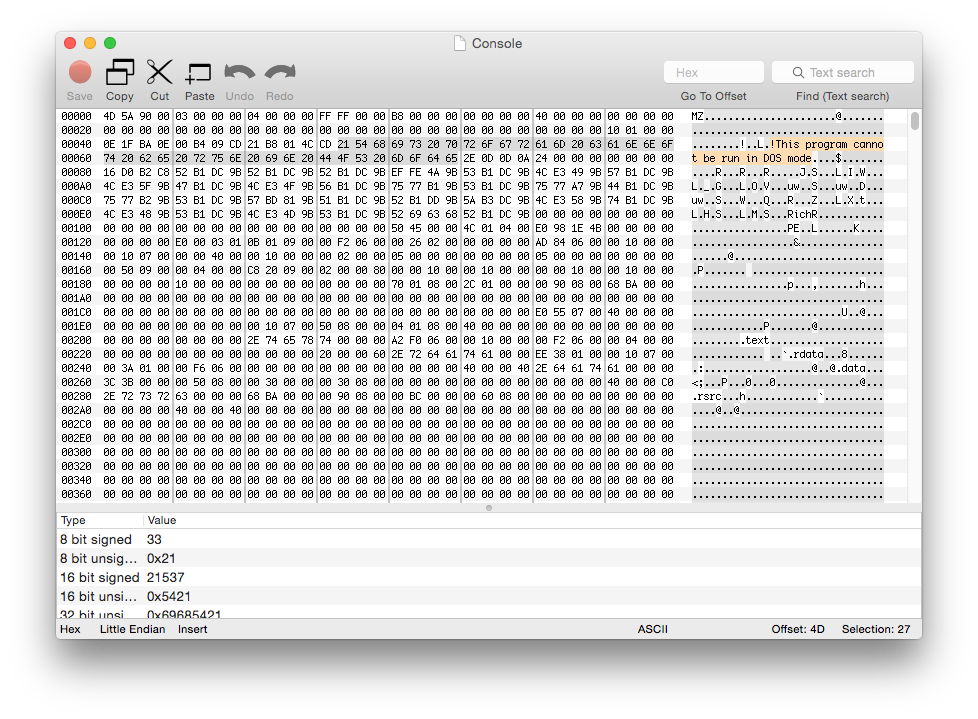Click the Undo arrow icon

click(x=239, y=72)
